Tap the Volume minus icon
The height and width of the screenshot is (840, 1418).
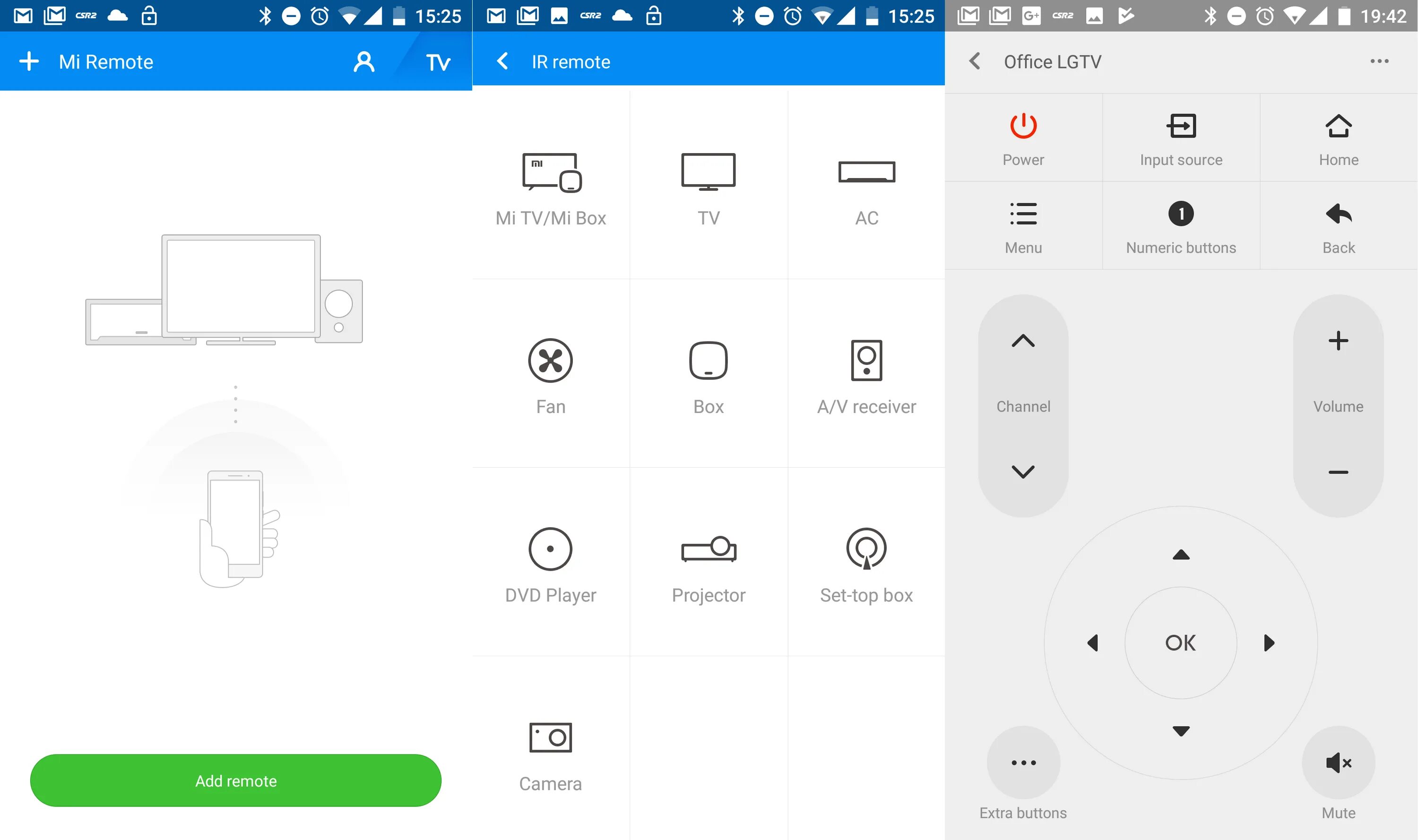pyautogui.click(x=1338, y=472)
